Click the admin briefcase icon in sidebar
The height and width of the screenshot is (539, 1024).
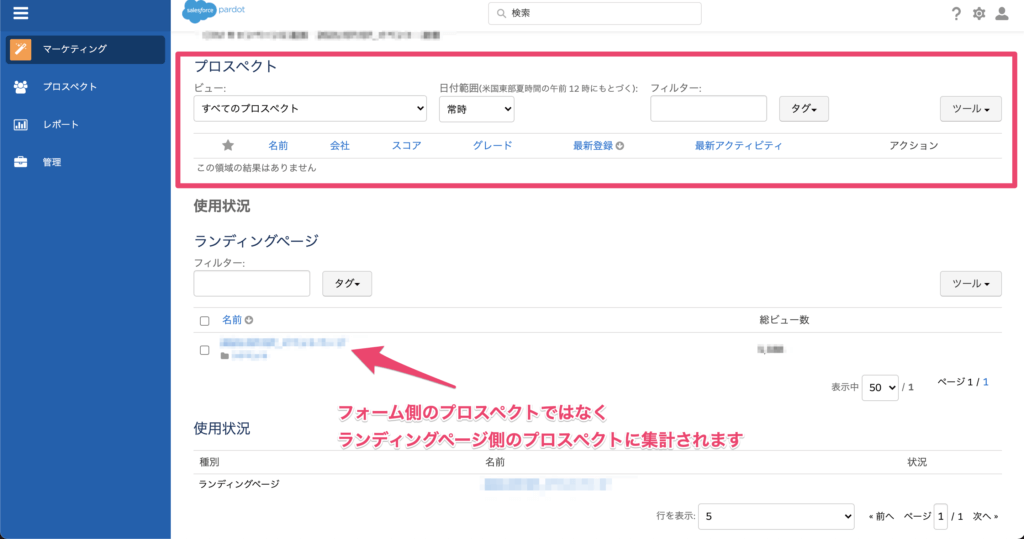coord(20,162)
